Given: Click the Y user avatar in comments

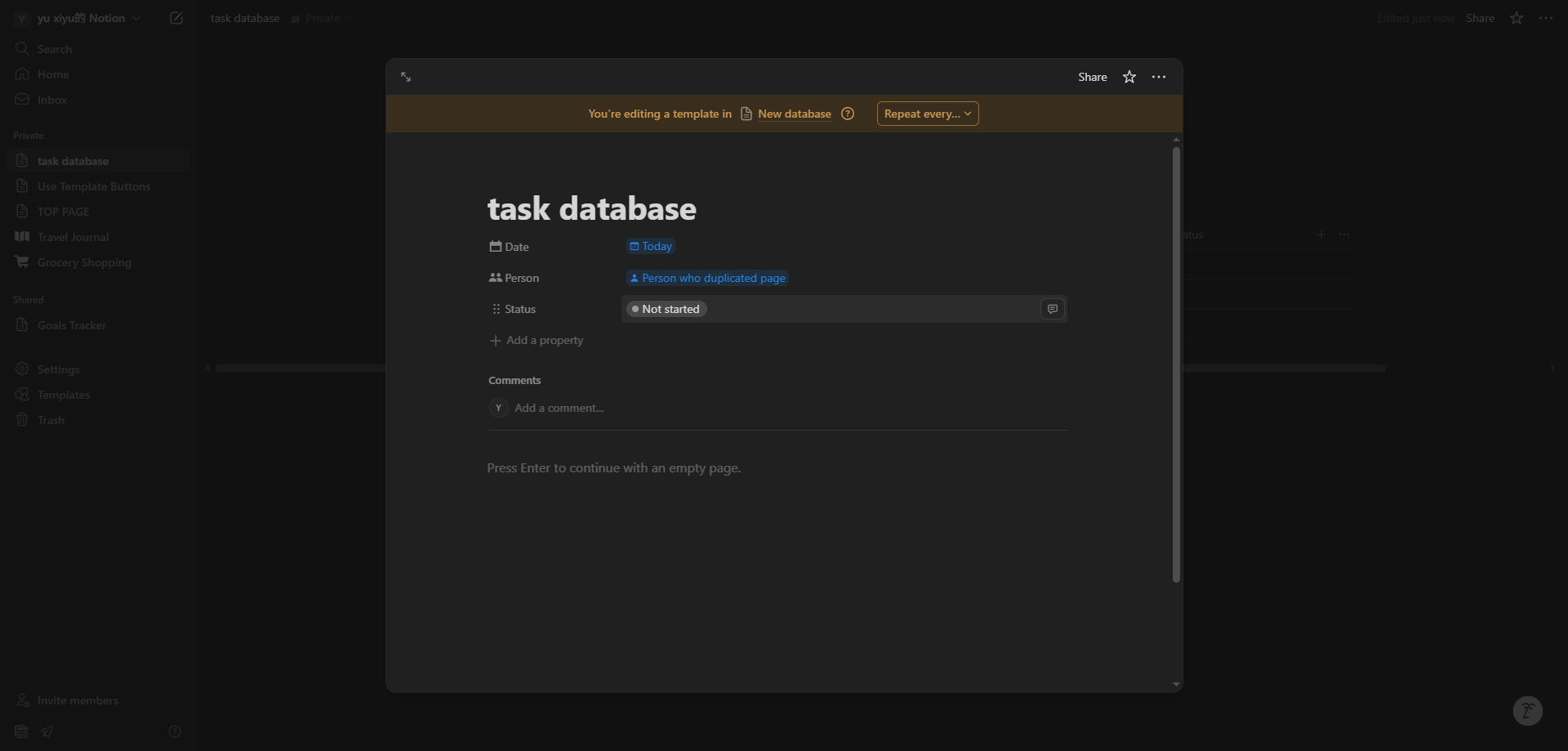Looking at the screenshot, I should 498,408.
